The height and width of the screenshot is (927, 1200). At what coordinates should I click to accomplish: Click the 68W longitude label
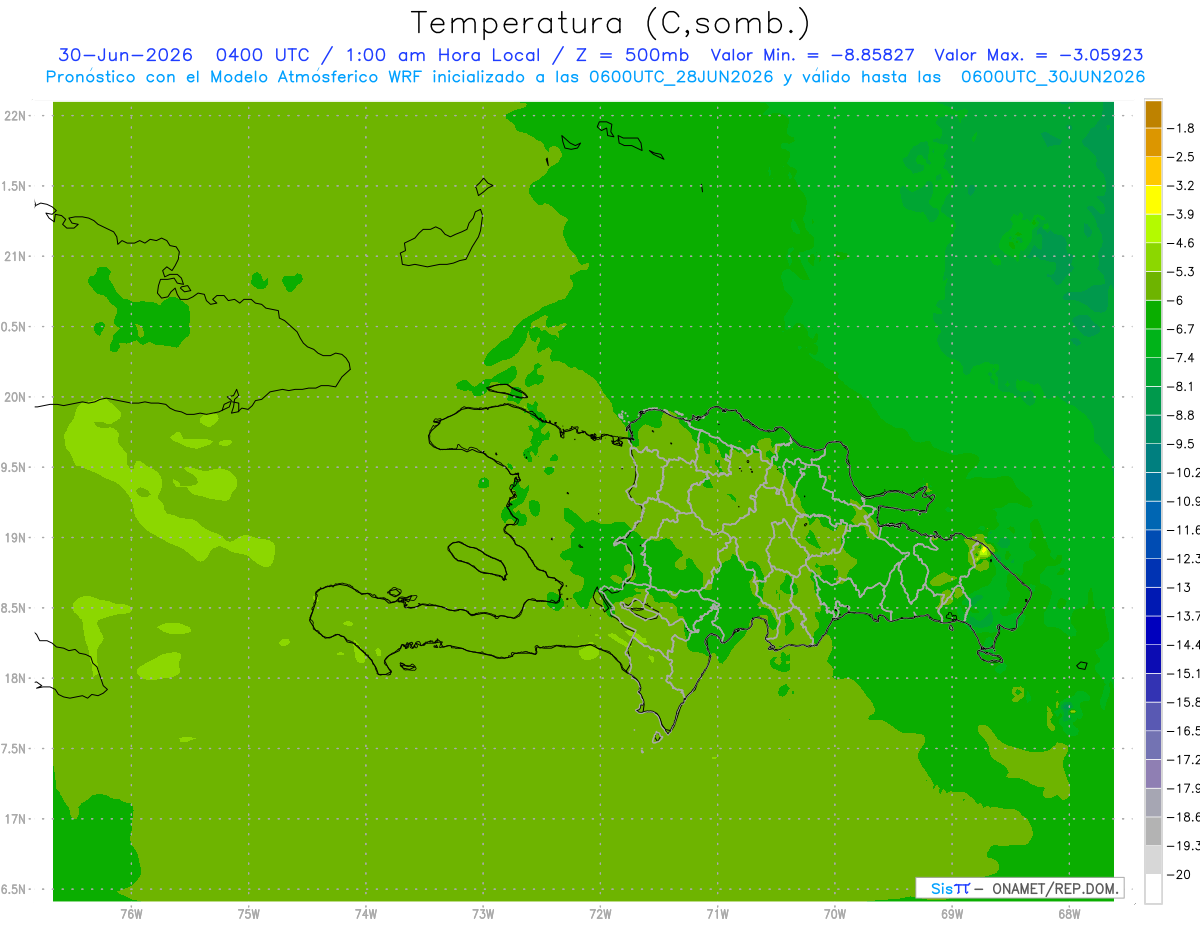point(1069,913)
